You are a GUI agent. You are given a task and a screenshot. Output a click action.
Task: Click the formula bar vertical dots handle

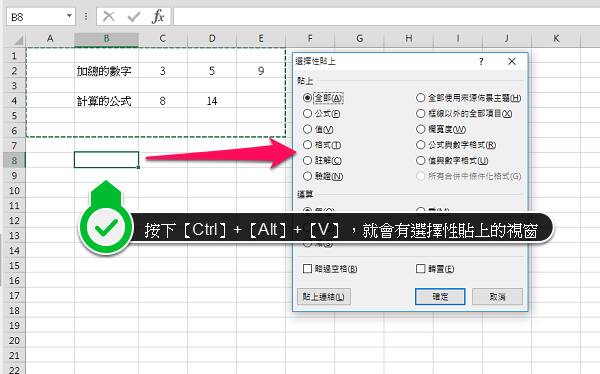(86, 16)
